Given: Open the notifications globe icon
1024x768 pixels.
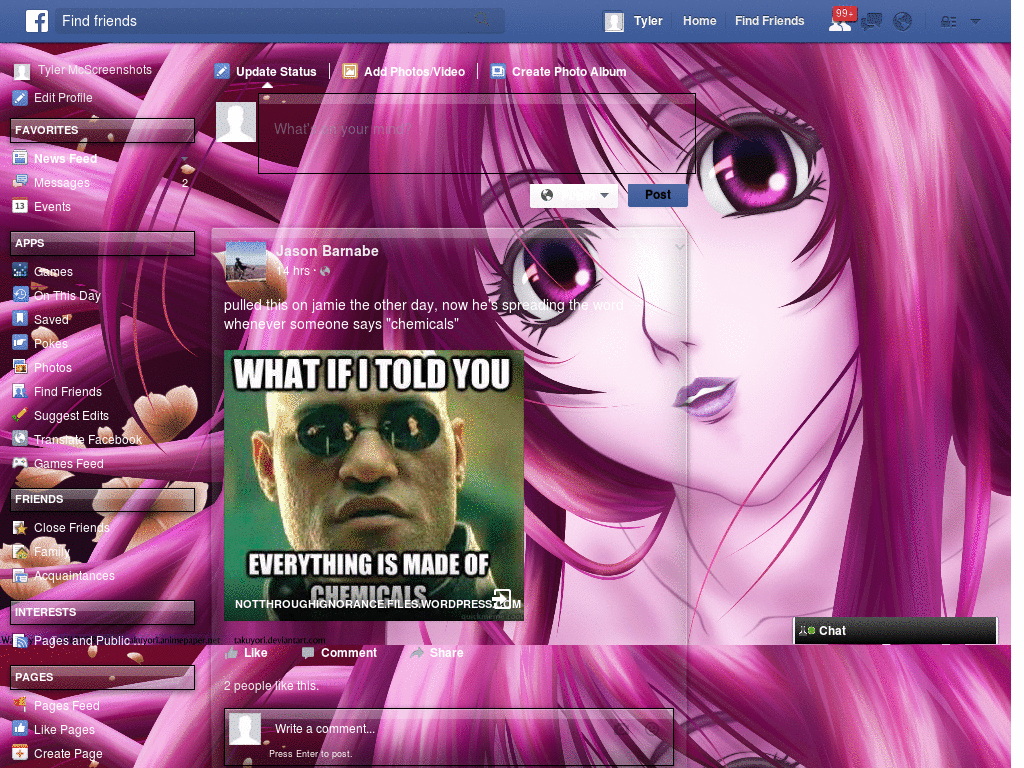Looking at the screenshot, I should [x=903, y=22].
